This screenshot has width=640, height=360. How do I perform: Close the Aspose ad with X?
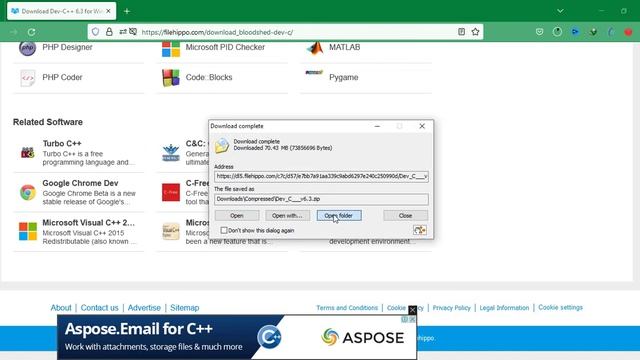(x=413, y=310)
